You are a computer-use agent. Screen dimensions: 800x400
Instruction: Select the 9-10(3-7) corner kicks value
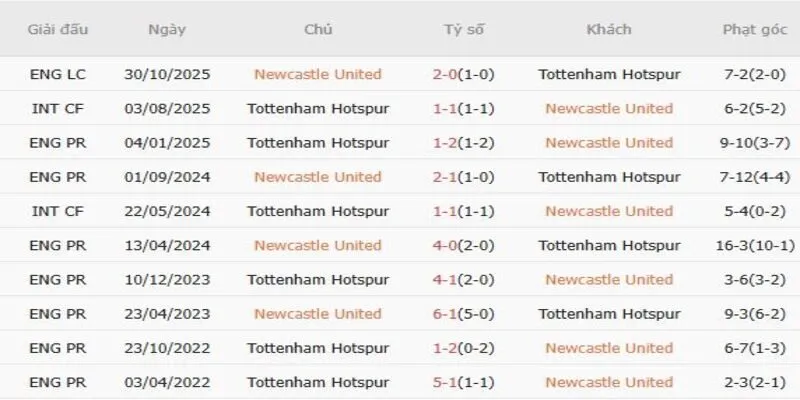(755, 143)
